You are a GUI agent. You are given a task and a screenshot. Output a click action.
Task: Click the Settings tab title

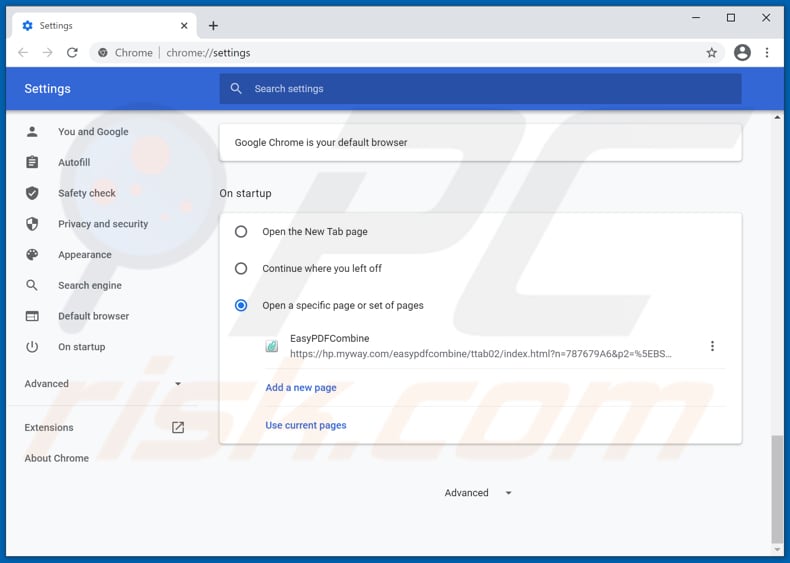tap(56, 25)
